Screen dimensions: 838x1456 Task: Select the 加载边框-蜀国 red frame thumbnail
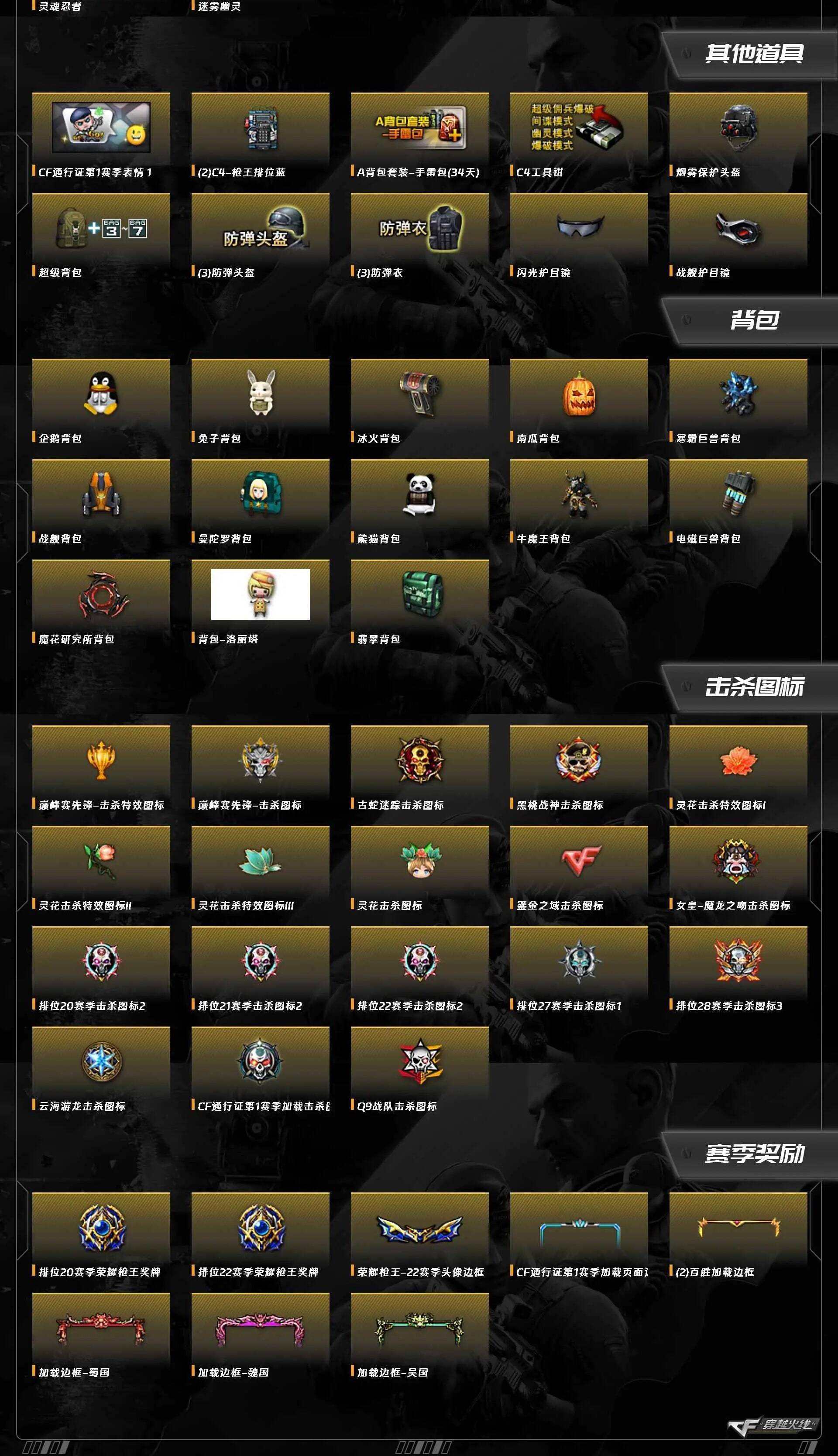coord(101,1328)
